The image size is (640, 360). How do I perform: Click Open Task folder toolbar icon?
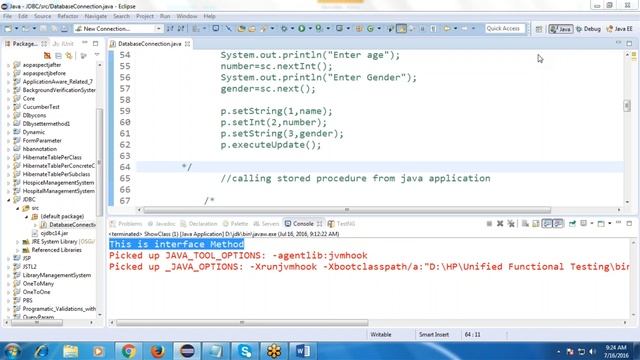coord(252,29)
